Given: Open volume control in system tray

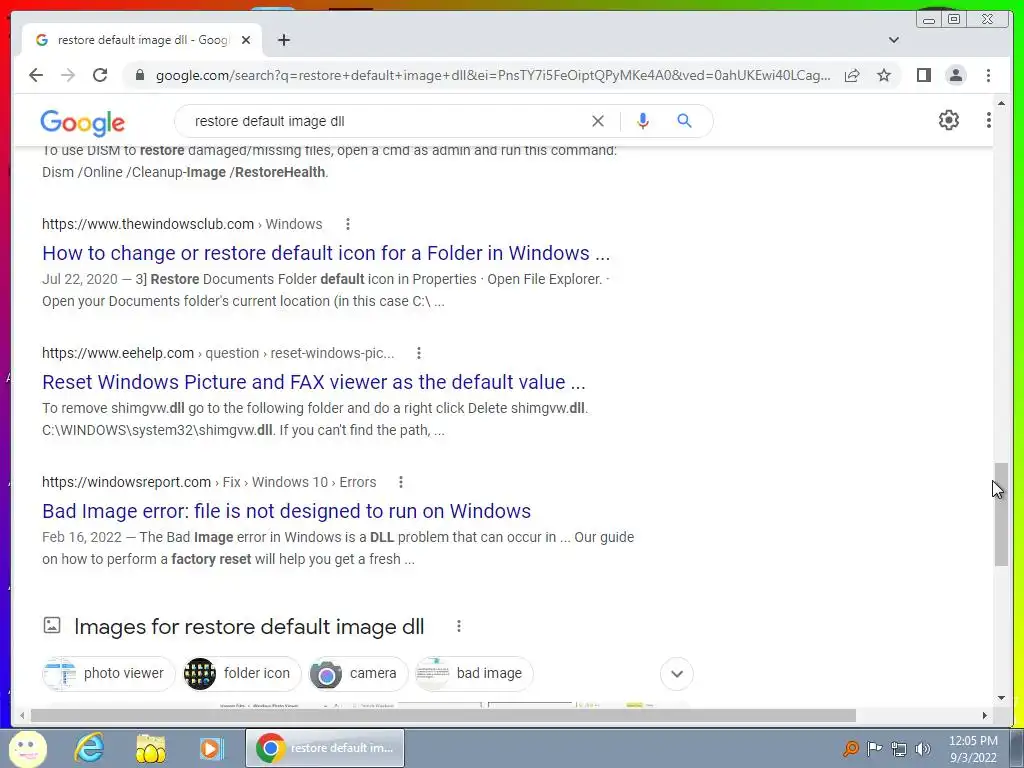Looking at the screenshot, I should [x=923, y=748].
